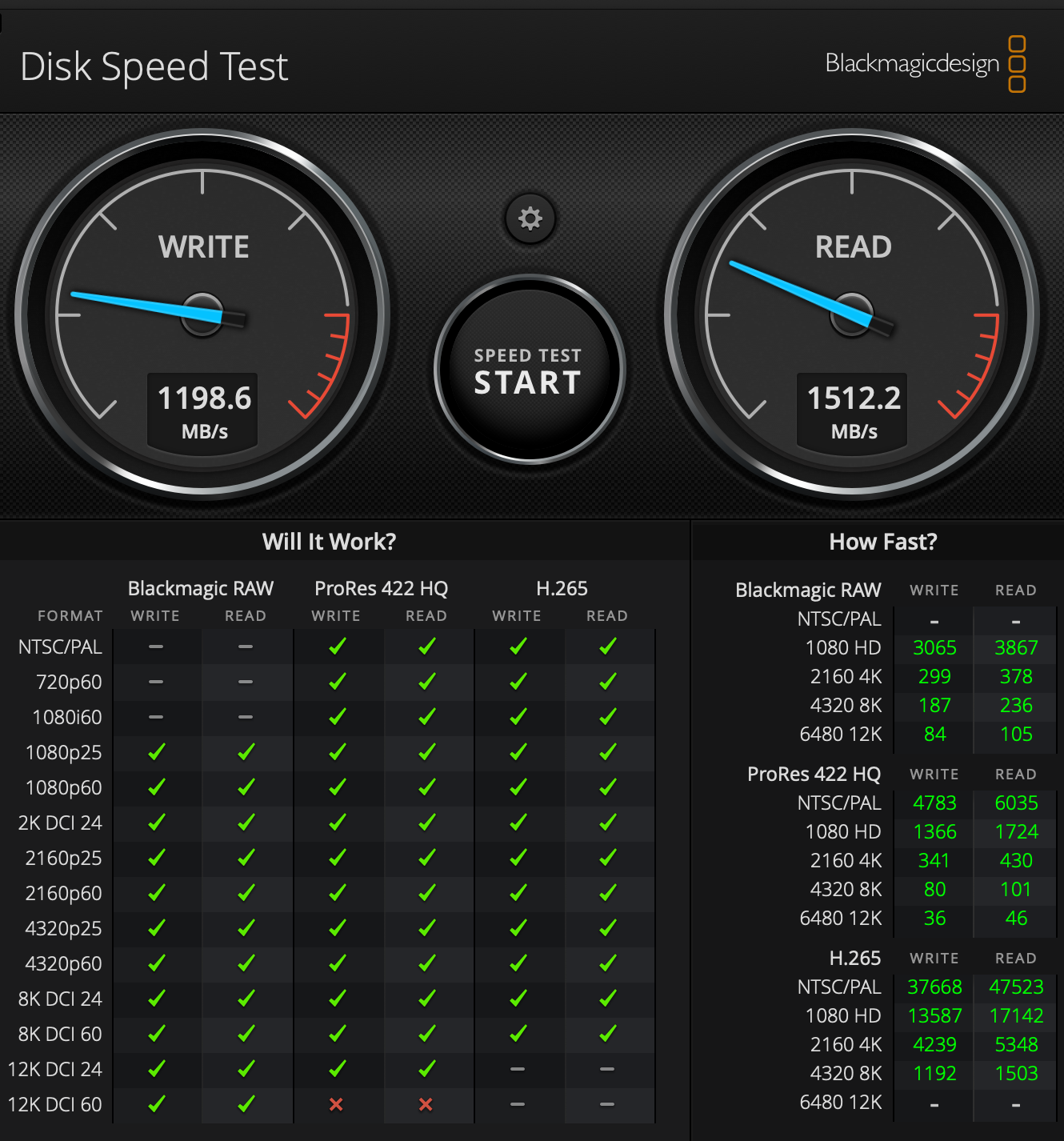Click the WRITE gauge needle hub
1064x1141 pixels.
pyautogui.click(x=202, y=314)
